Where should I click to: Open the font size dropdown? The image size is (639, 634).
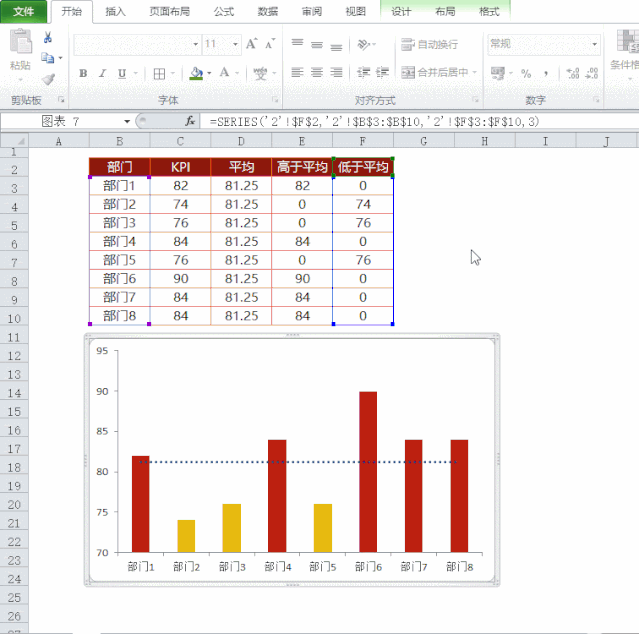(x=235, y=44)
